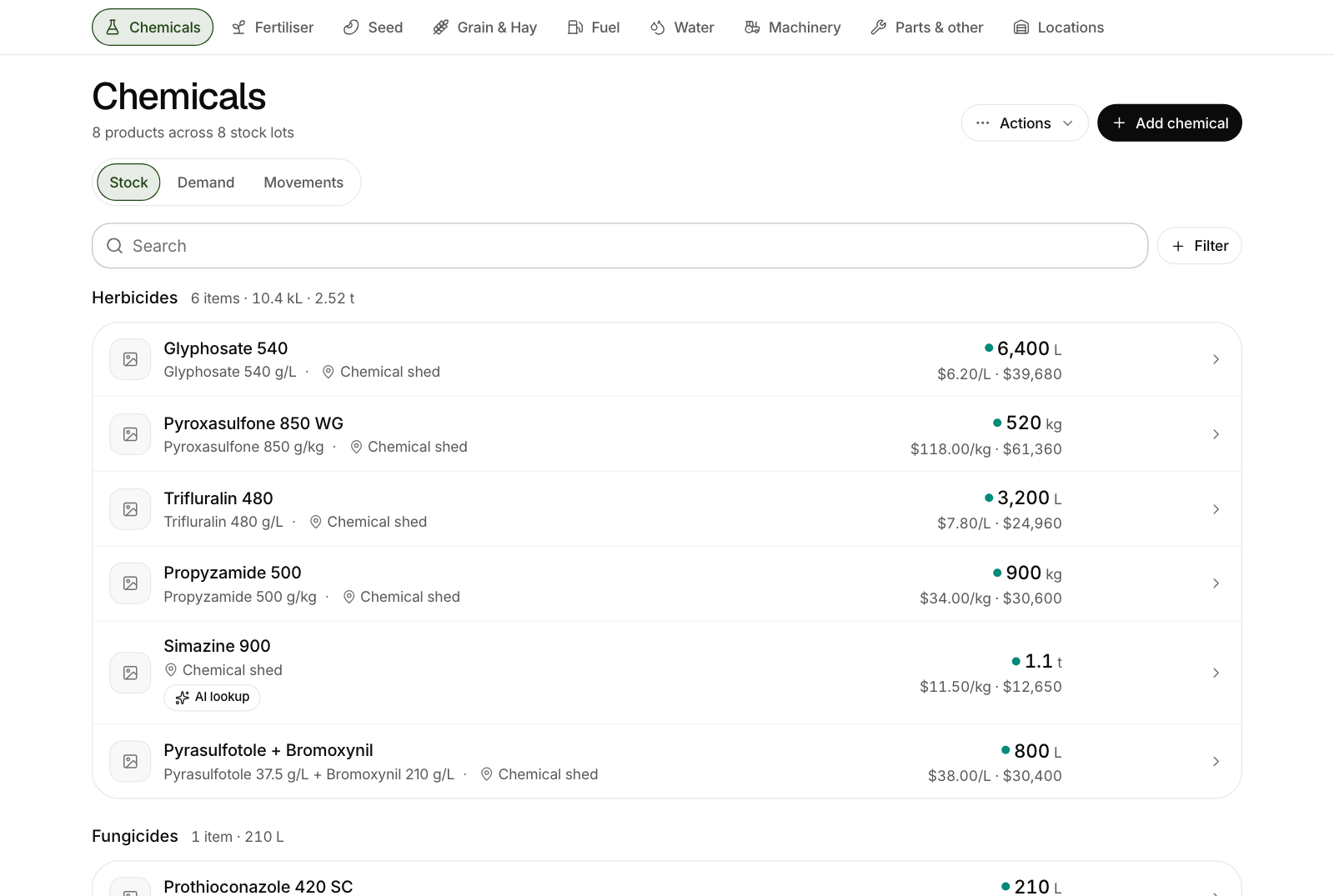Switch to the Demand view
1334x896 pixels.
tap(206, 183)
